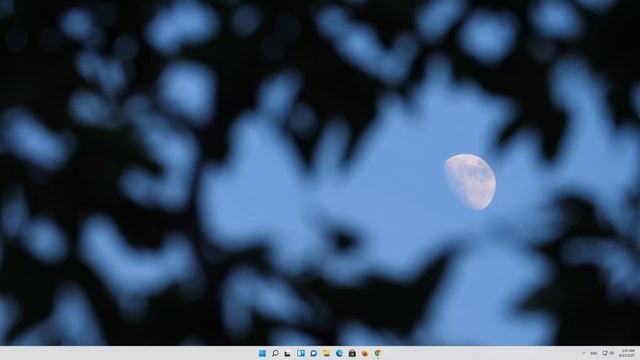The height and width of the screenshot is (360, 640).
Task: Open File Explorer folder icon
Action: (327, 353)
